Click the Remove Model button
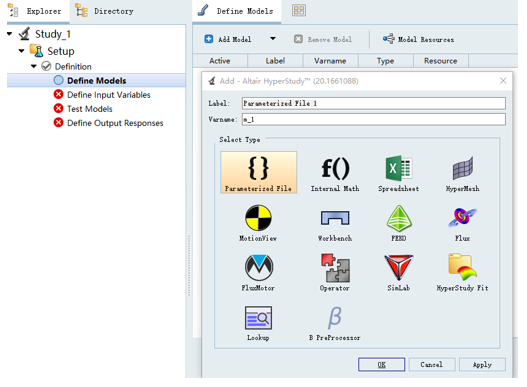Image resolution: width=527 pixels, height=387 pixels. [x=323, y=39]
